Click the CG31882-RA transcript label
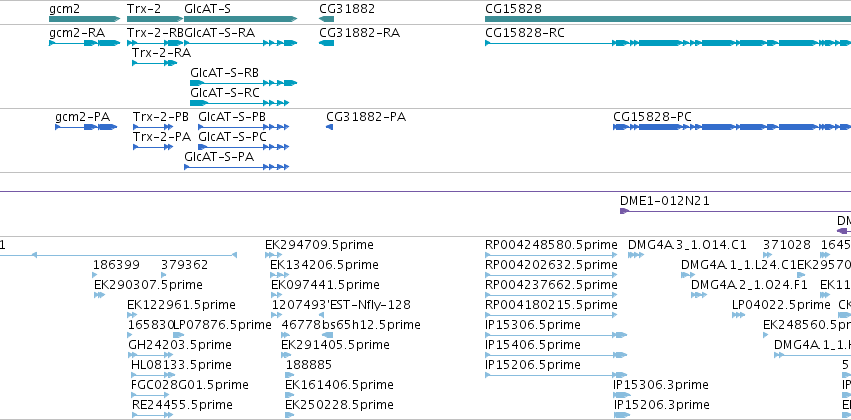The image size is (851, 420). 359,33
